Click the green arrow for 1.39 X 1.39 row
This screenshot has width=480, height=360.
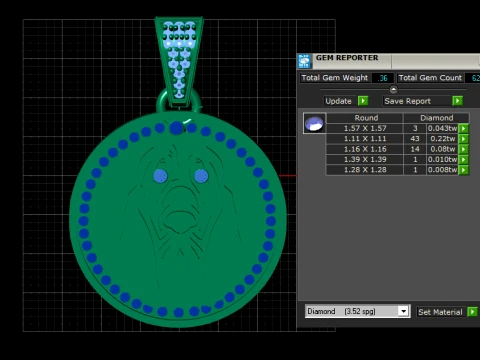pyautogui.click(x=463, y=159)
